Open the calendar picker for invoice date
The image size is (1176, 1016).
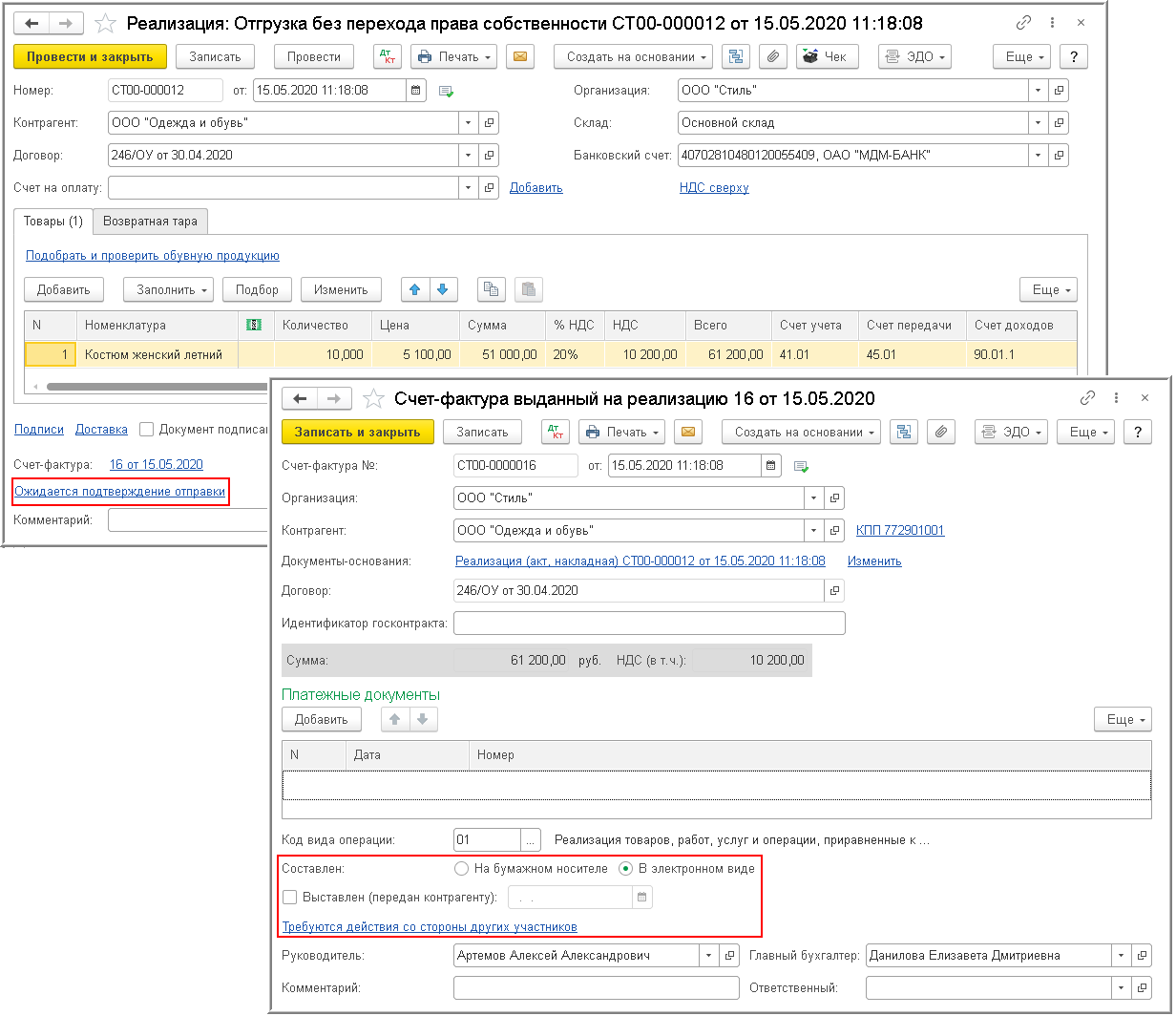coord(769,466)
